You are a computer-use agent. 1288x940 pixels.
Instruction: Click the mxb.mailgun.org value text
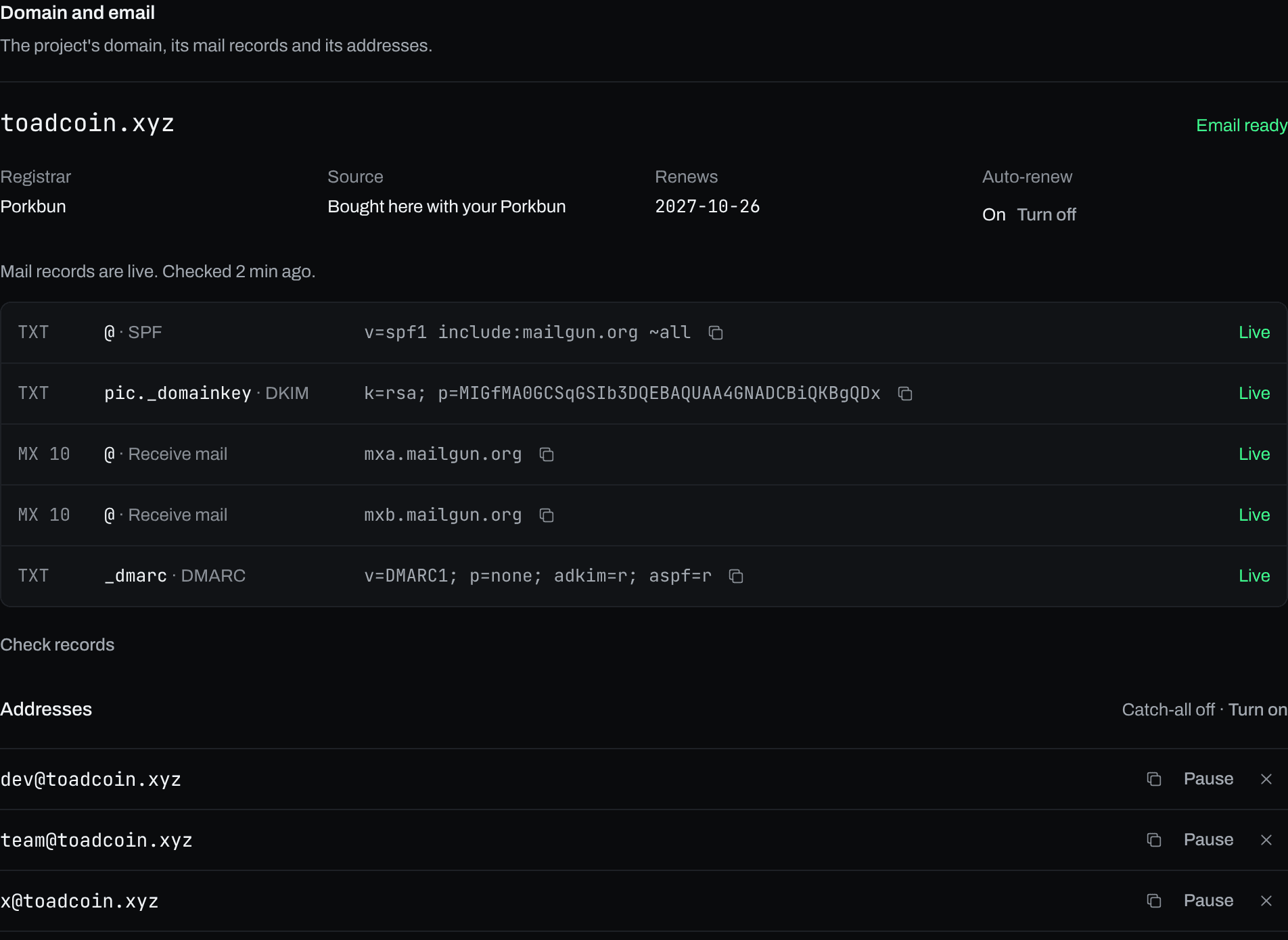[x=443, y=515]
